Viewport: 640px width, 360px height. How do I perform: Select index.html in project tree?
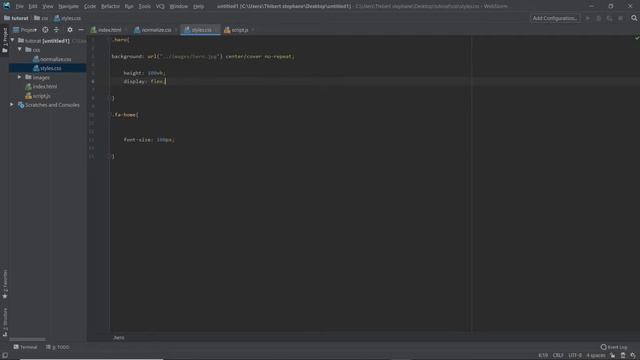41,86
